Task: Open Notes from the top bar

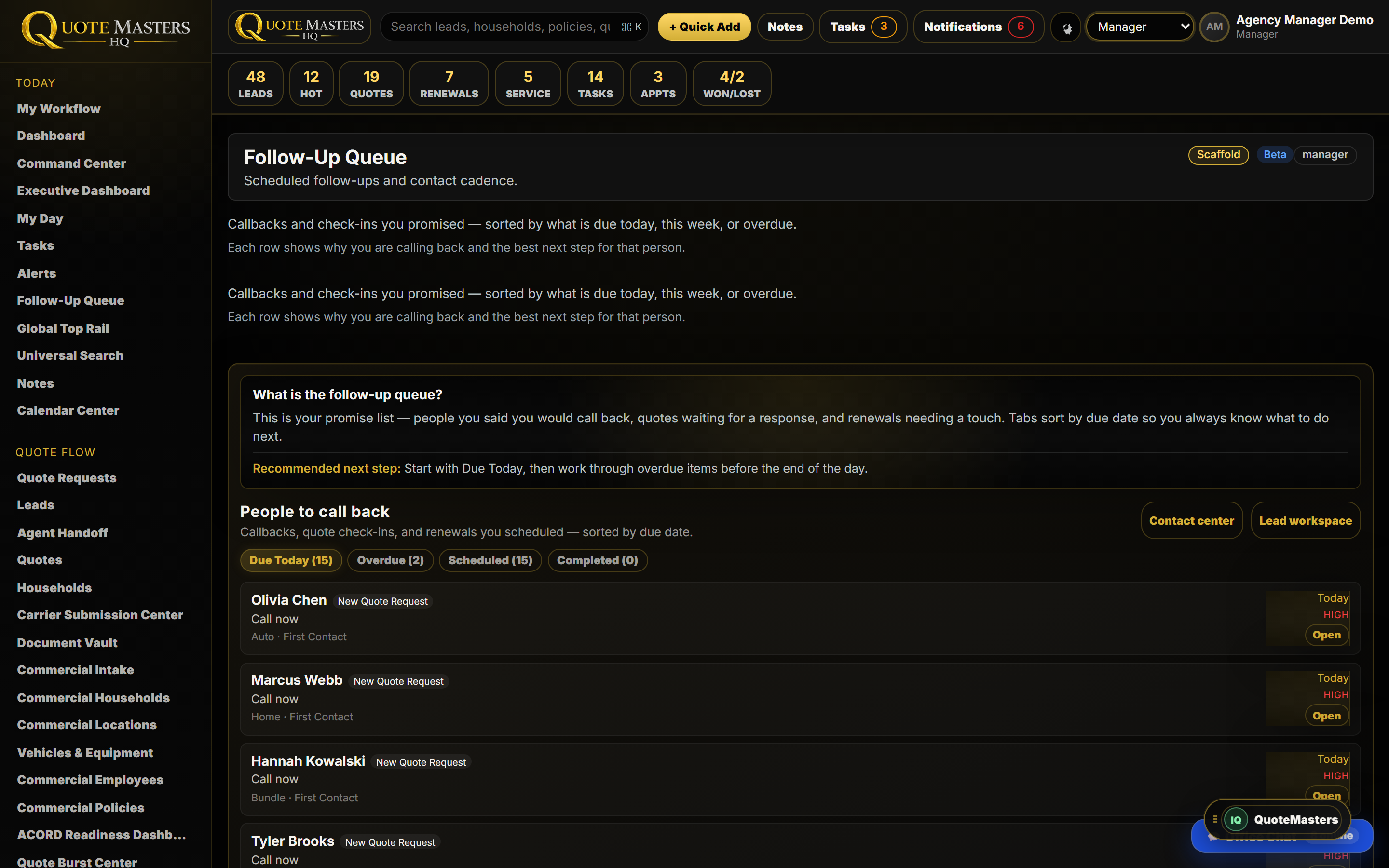Action: tap(785, 27)
